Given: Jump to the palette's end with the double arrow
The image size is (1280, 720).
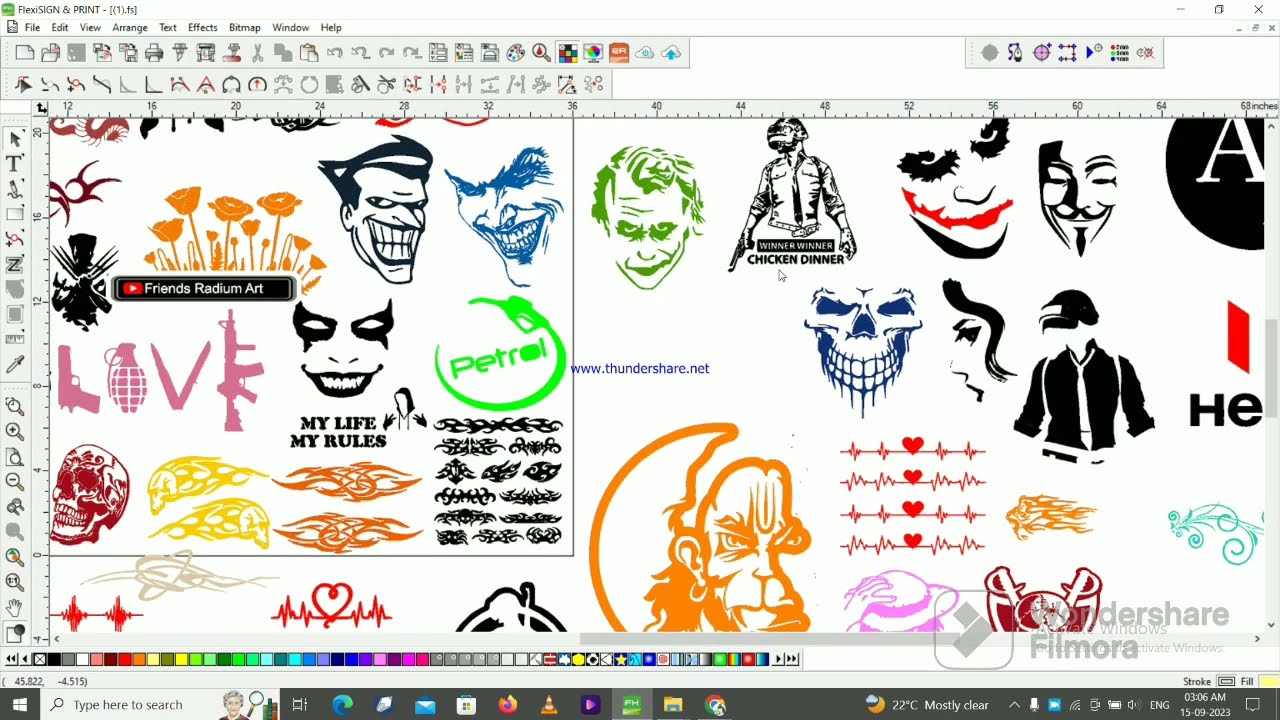Looking at the screenshot, I should click(x=792, y=659).
